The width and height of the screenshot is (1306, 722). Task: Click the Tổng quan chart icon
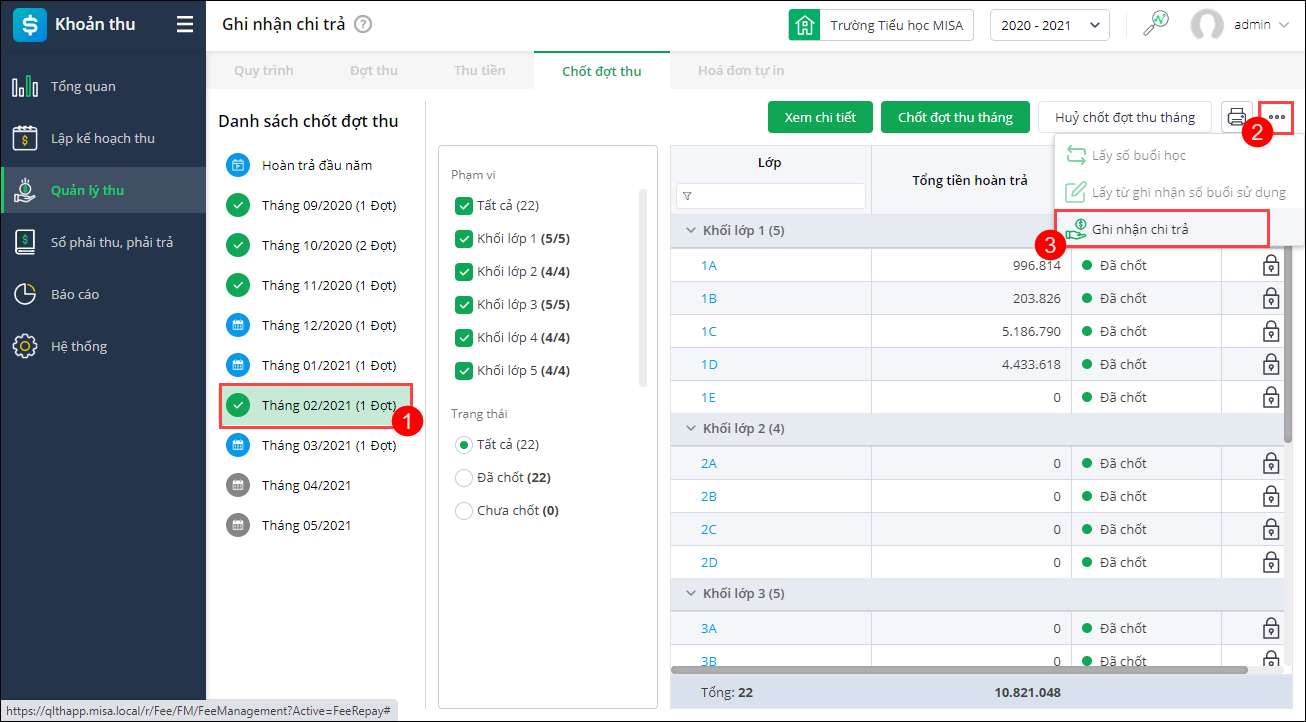pyautogui.click(x=25, y=86)
